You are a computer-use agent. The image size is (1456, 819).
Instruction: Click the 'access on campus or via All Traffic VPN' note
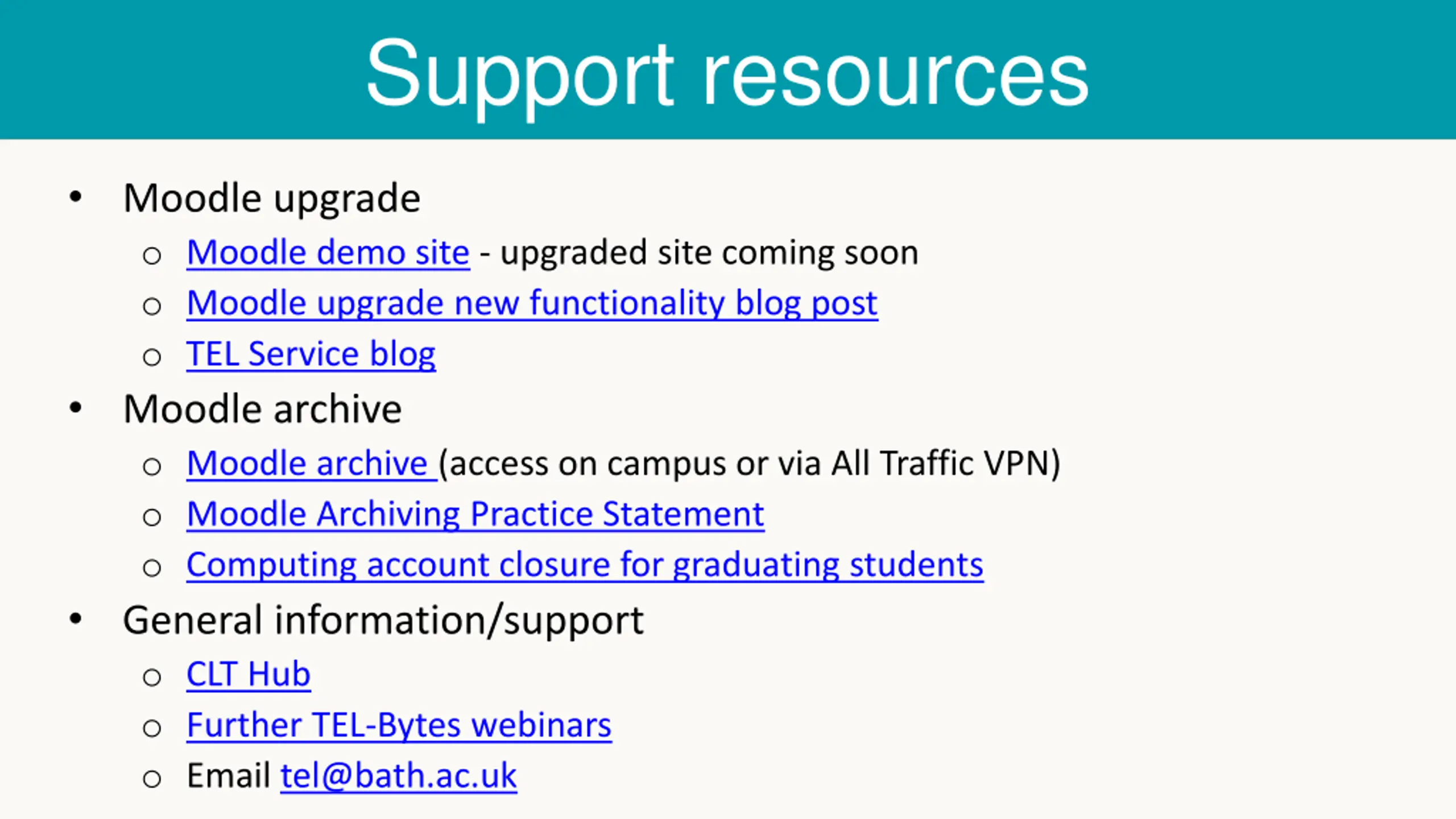750,464
